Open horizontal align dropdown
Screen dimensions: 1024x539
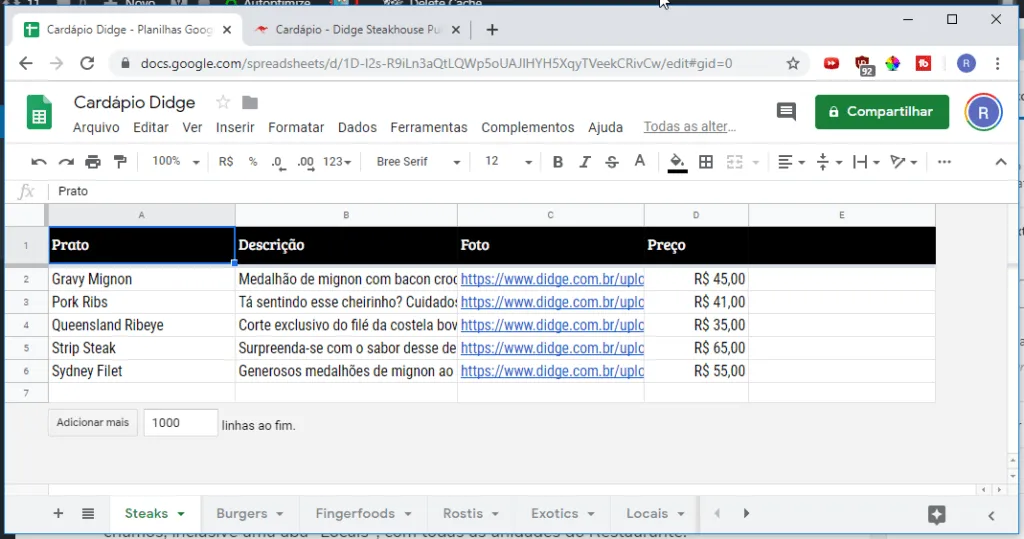coord(792,162)
